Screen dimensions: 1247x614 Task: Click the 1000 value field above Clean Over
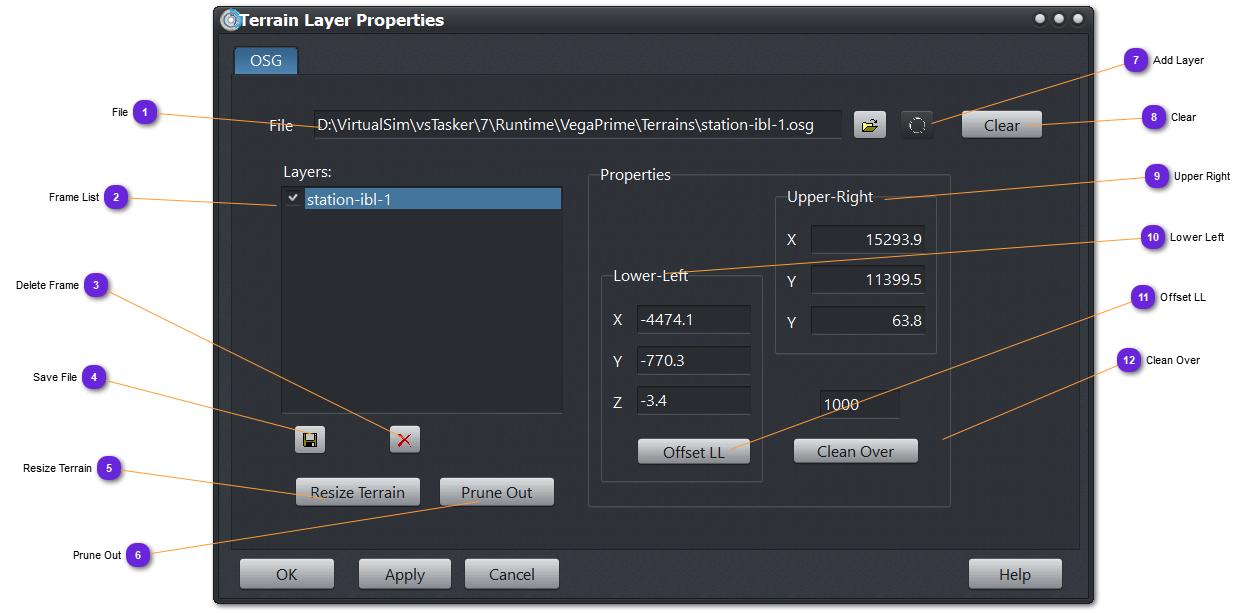pos(858,404)
